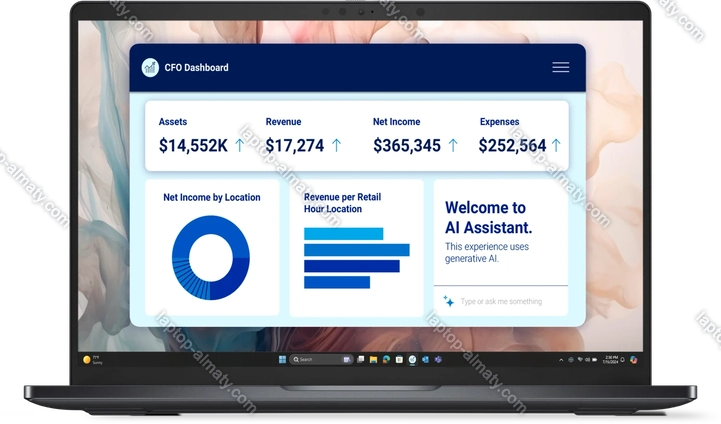
Task: Open the Windows Start menu
Action: pos(282,359)
